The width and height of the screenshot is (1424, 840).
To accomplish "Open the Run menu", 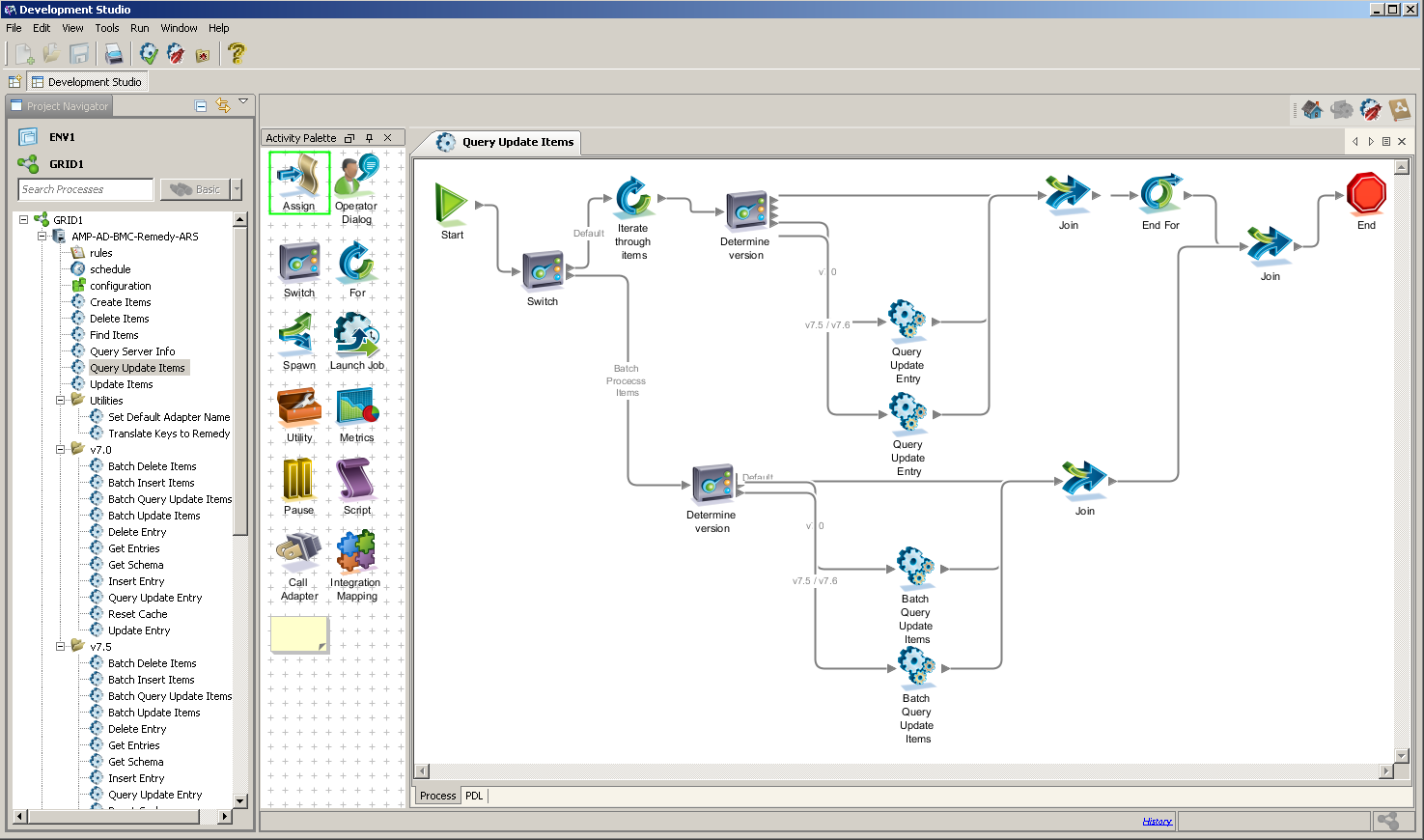I will (139, 28).
